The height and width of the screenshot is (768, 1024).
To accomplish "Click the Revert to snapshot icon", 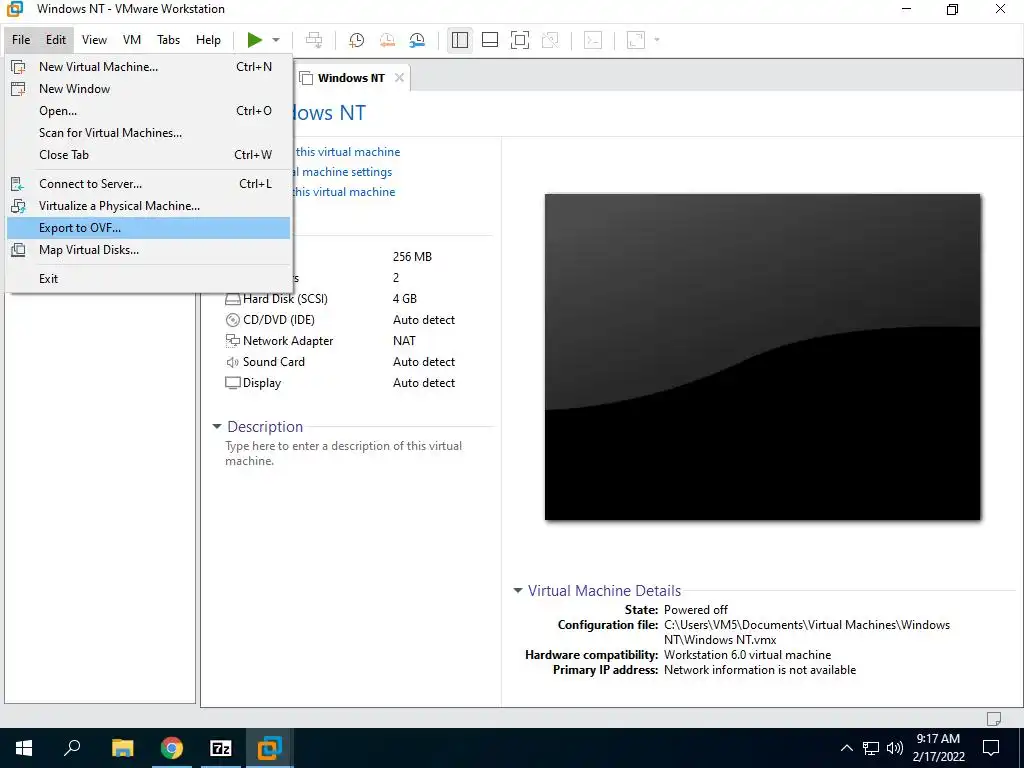I will pyautogui.click(x=387, y=40).
